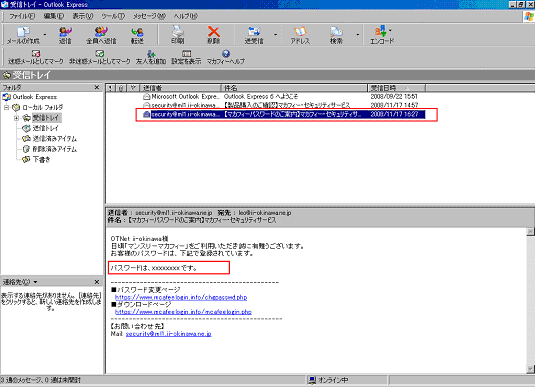Click the red X 削除 (Delete) icon
535x387 pixels.
[214, 35]
